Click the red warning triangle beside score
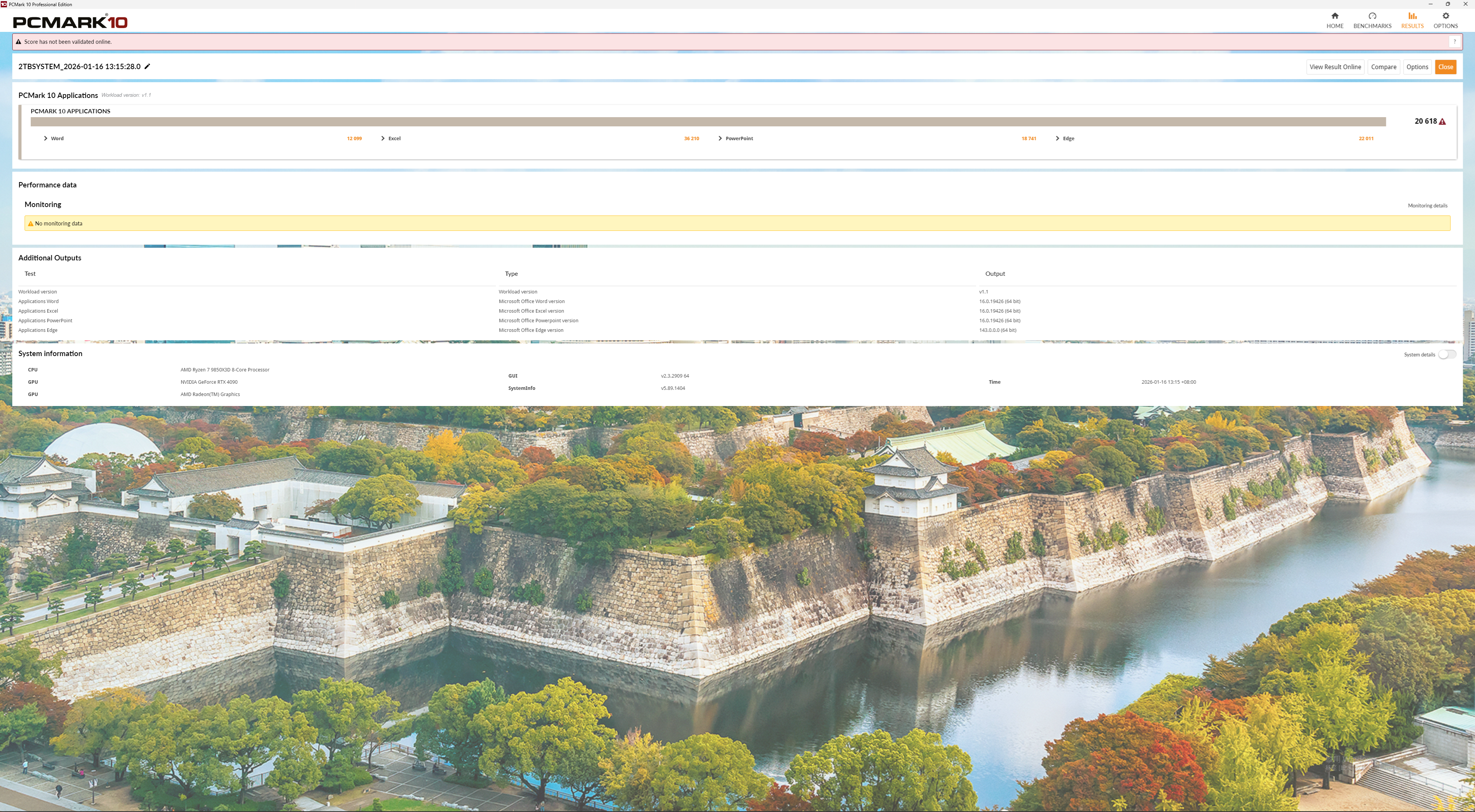Viewport: 1475px width, 812px height. (x=1442, y=121)
